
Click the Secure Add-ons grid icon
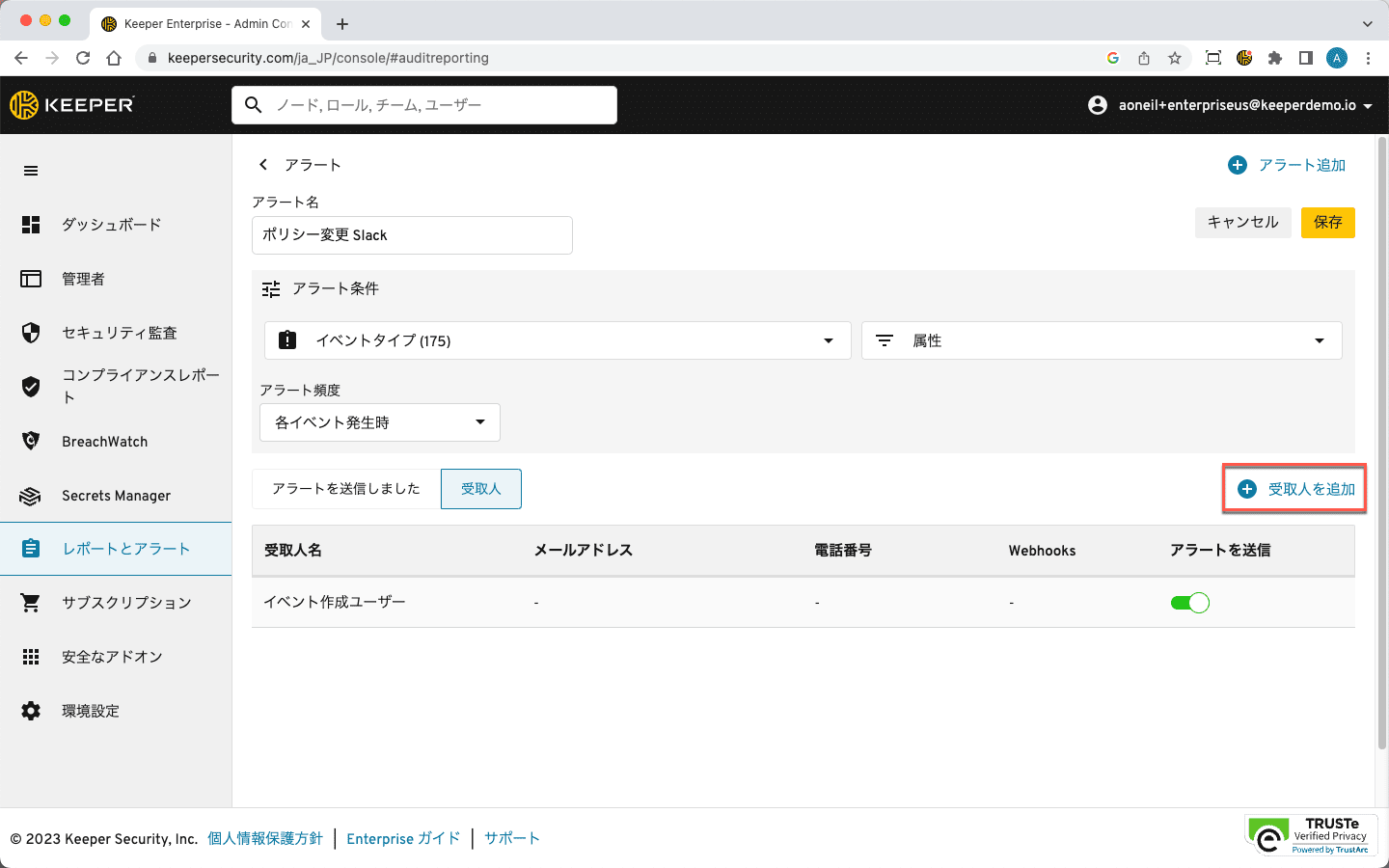click(x=31, y=657)
